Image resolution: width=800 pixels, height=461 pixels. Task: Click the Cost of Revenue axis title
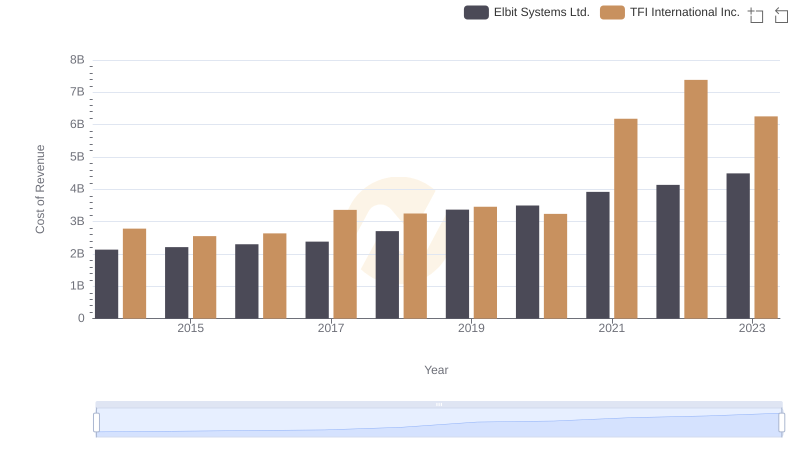pyautogui.click(x=40, y=189)
